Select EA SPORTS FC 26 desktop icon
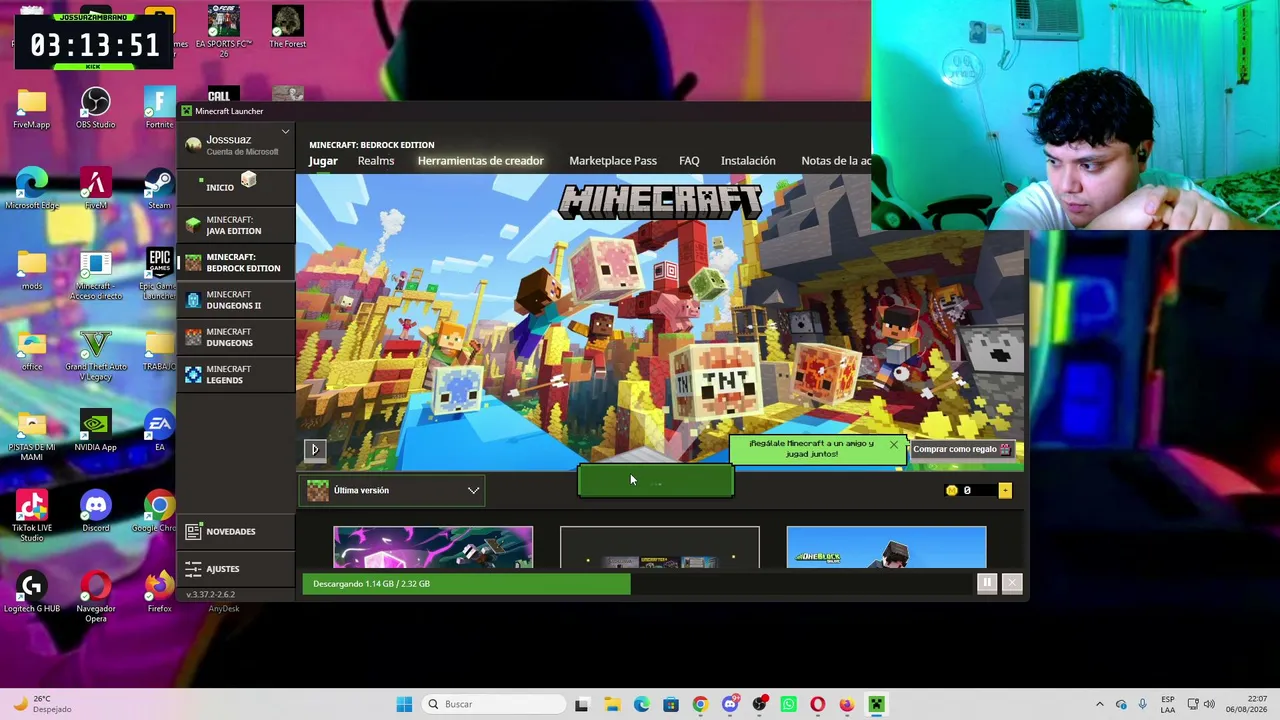Viewport: 1280px width, 720px height. [x=223, y=28]
